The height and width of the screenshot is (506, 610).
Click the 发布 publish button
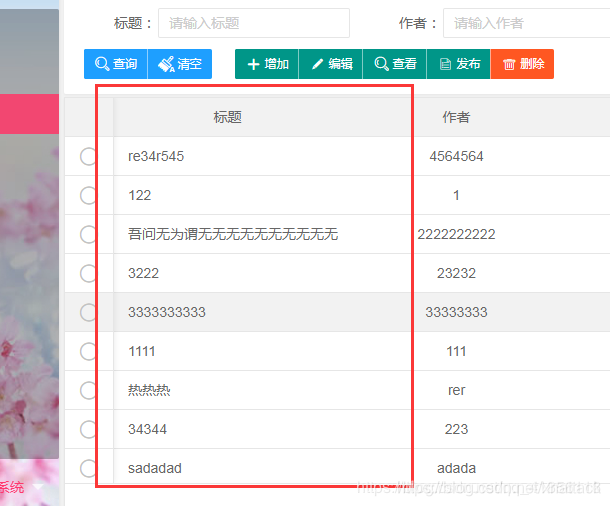pos(459,64)
